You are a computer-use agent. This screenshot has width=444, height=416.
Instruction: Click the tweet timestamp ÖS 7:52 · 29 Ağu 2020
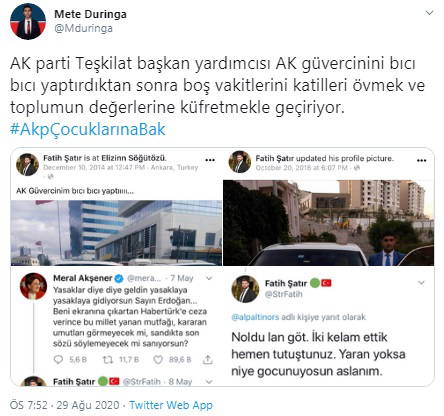(65, 405)
